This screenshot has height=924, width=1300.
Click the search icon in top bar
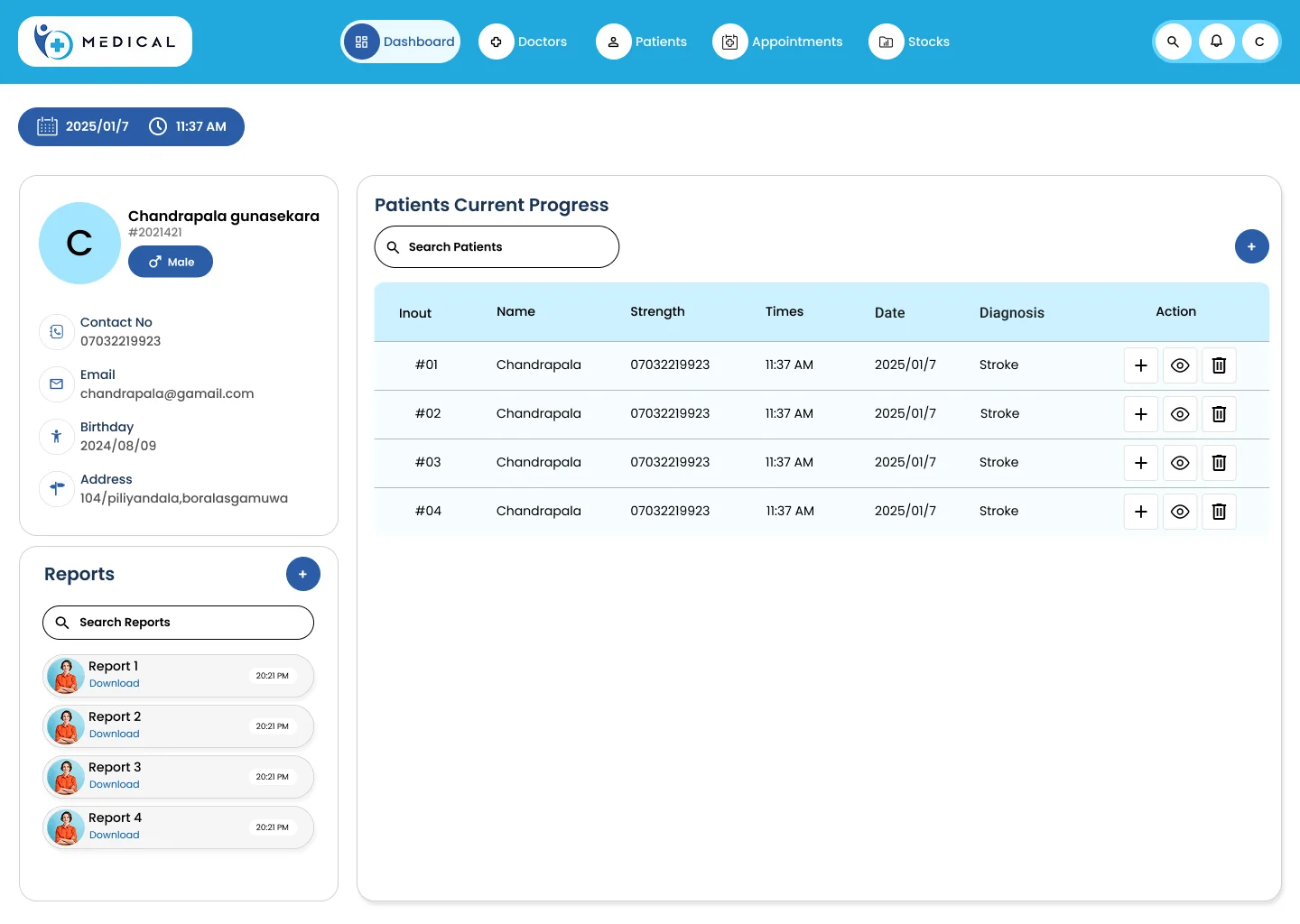tap(1173, 42)
